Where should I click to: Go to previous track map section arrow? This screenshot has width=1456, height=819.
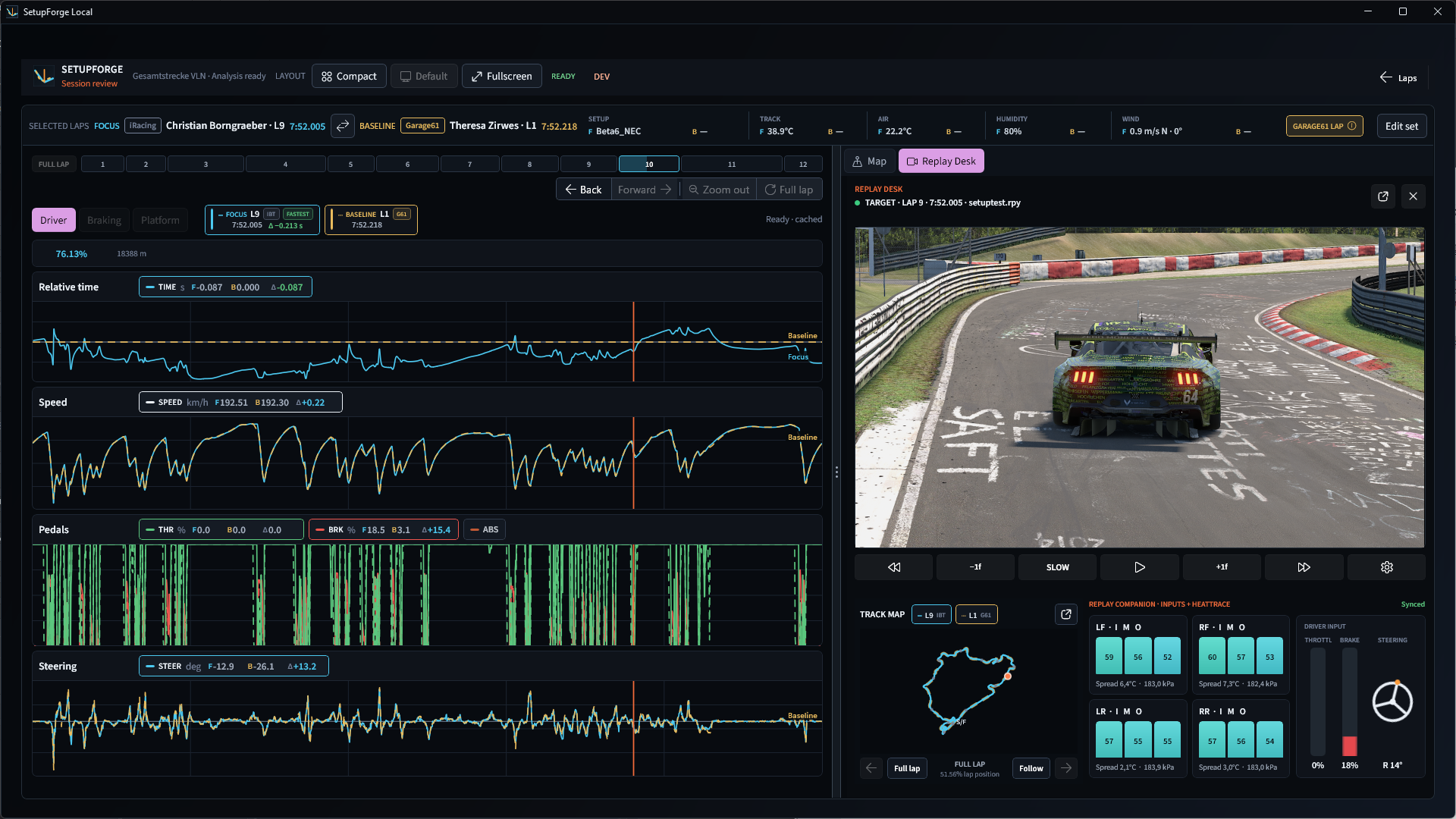(871, 768)
